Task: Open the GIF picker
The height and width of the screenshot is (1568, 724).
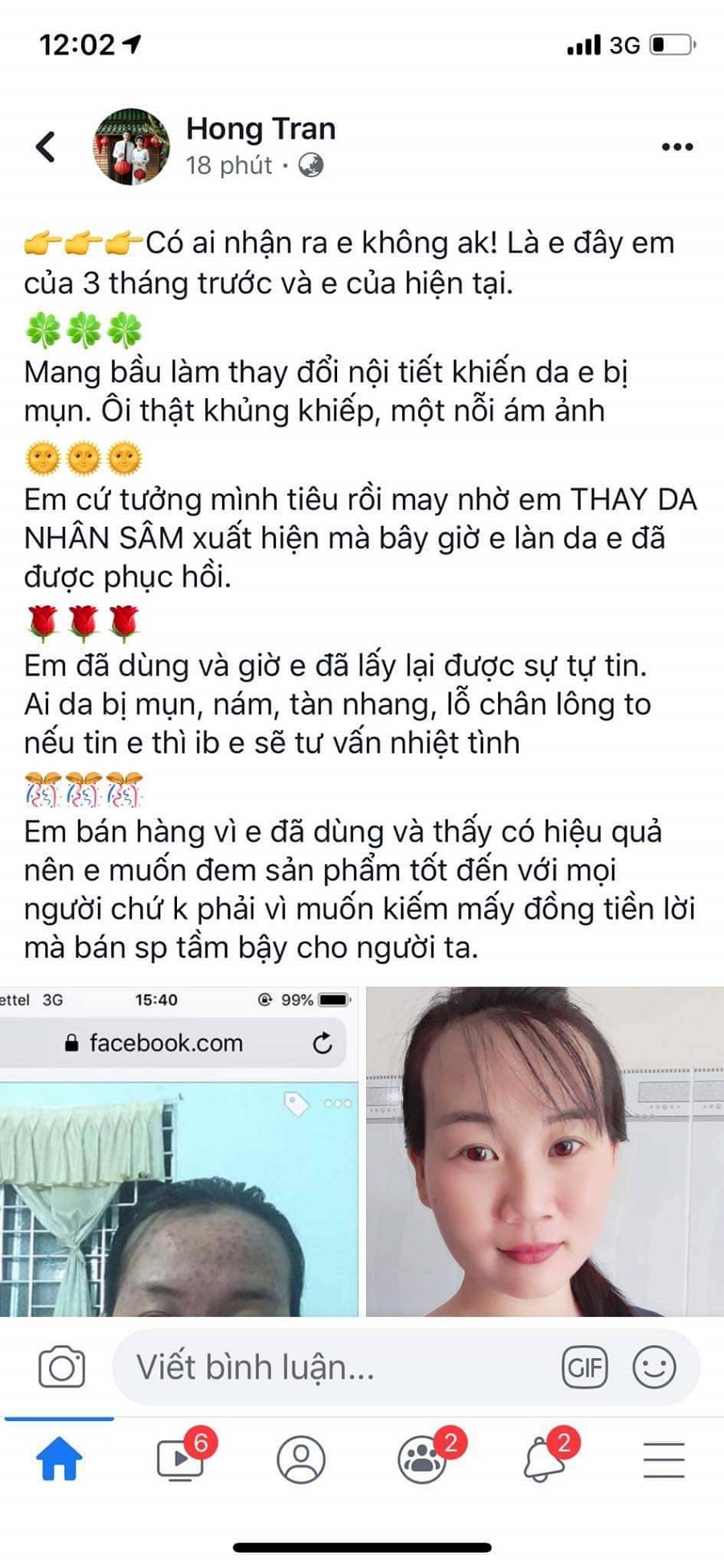Action: pos(585,1367)
